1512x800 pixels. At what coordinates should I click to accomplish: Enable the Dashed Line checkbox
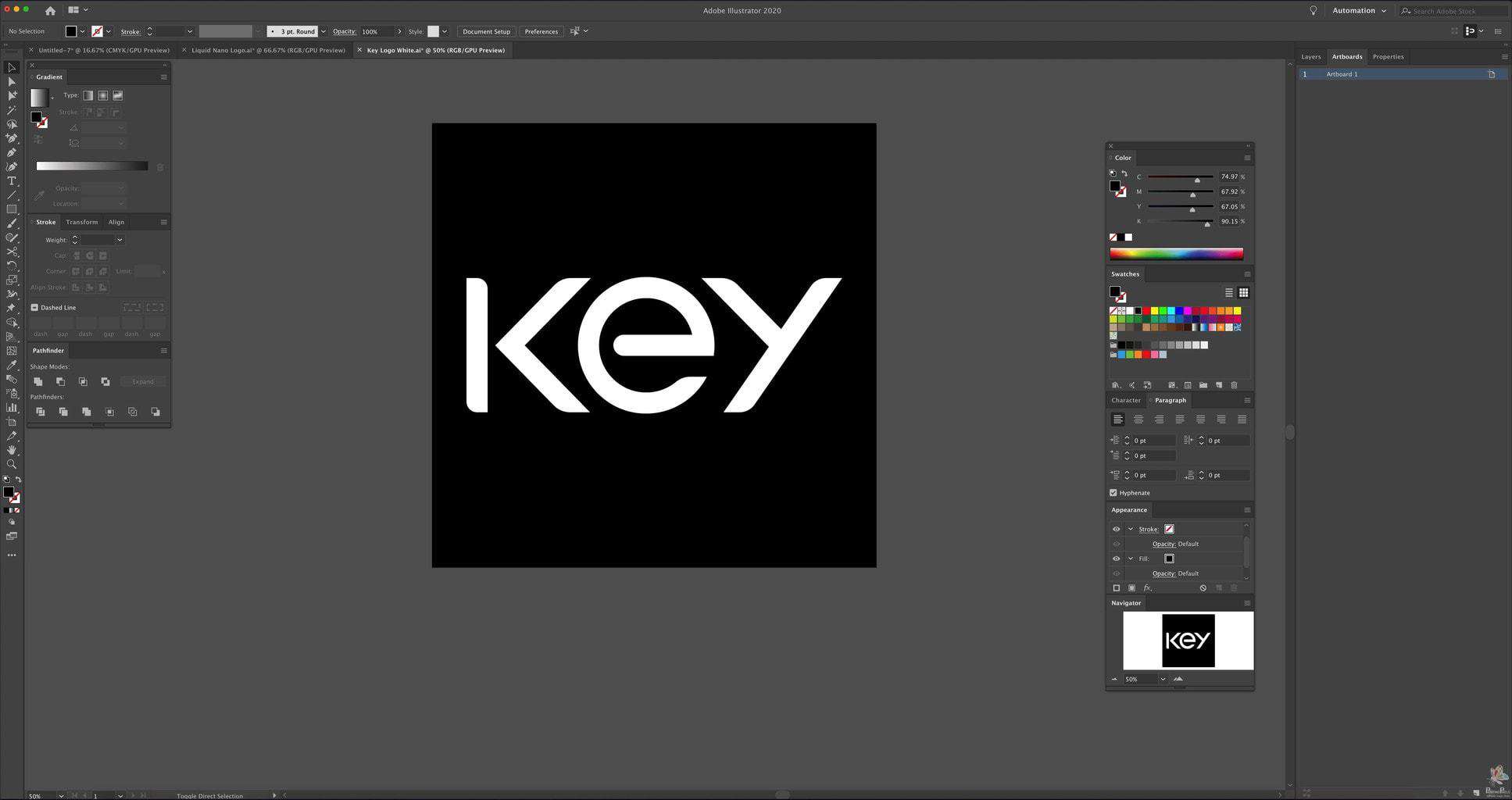point(34,308)
